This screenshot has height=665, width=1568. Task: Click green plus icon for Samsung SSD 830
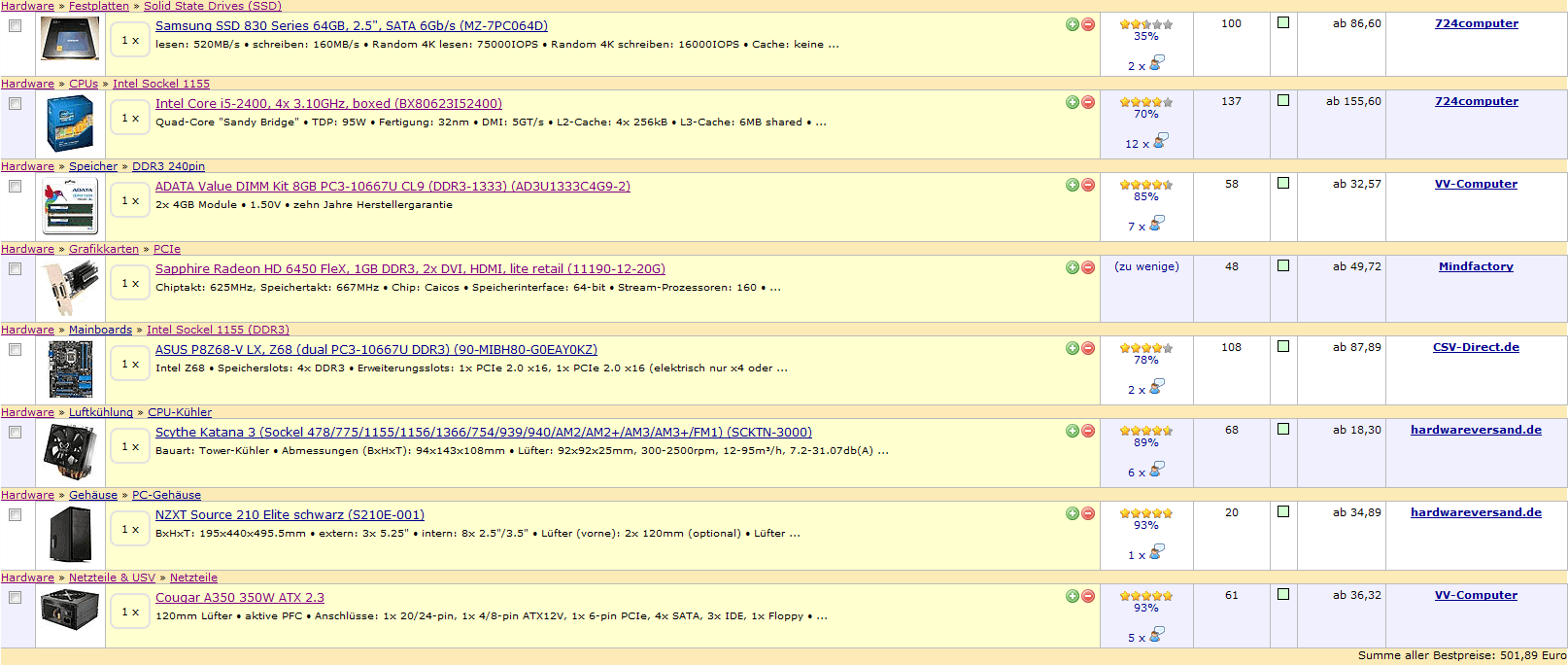point(1073,24)
